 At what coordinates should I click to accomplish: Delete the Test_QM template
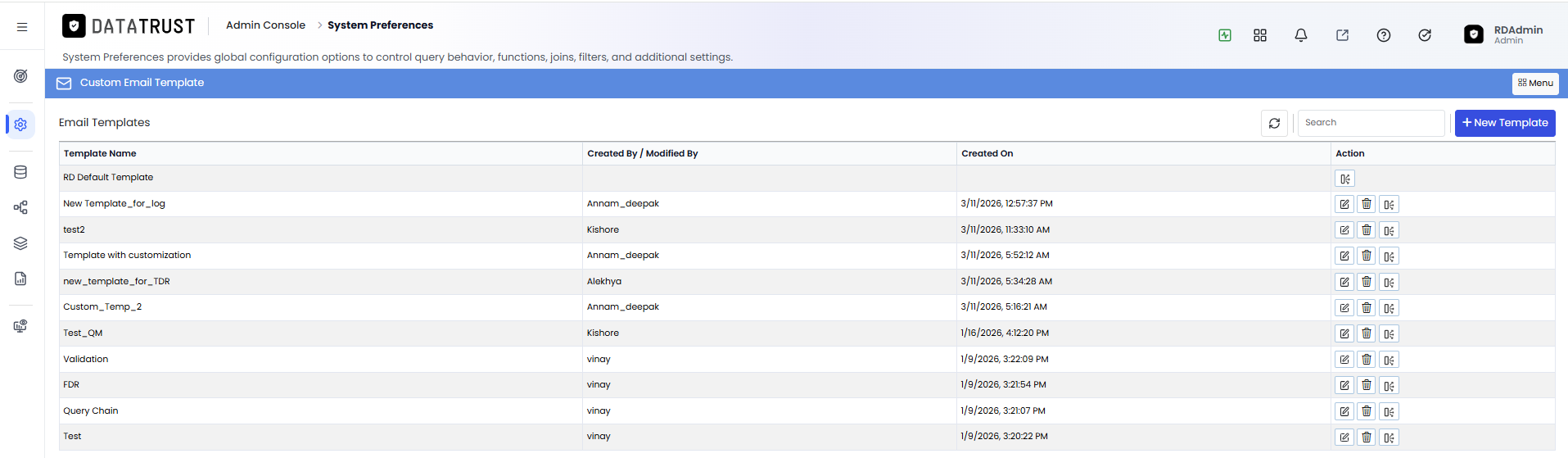[x=1367, y=334]
